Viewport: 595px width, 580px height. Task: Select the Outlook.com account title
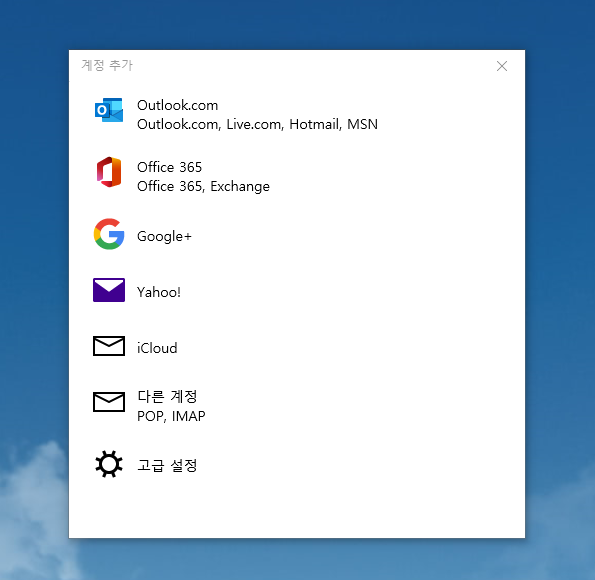click(178, 105)
